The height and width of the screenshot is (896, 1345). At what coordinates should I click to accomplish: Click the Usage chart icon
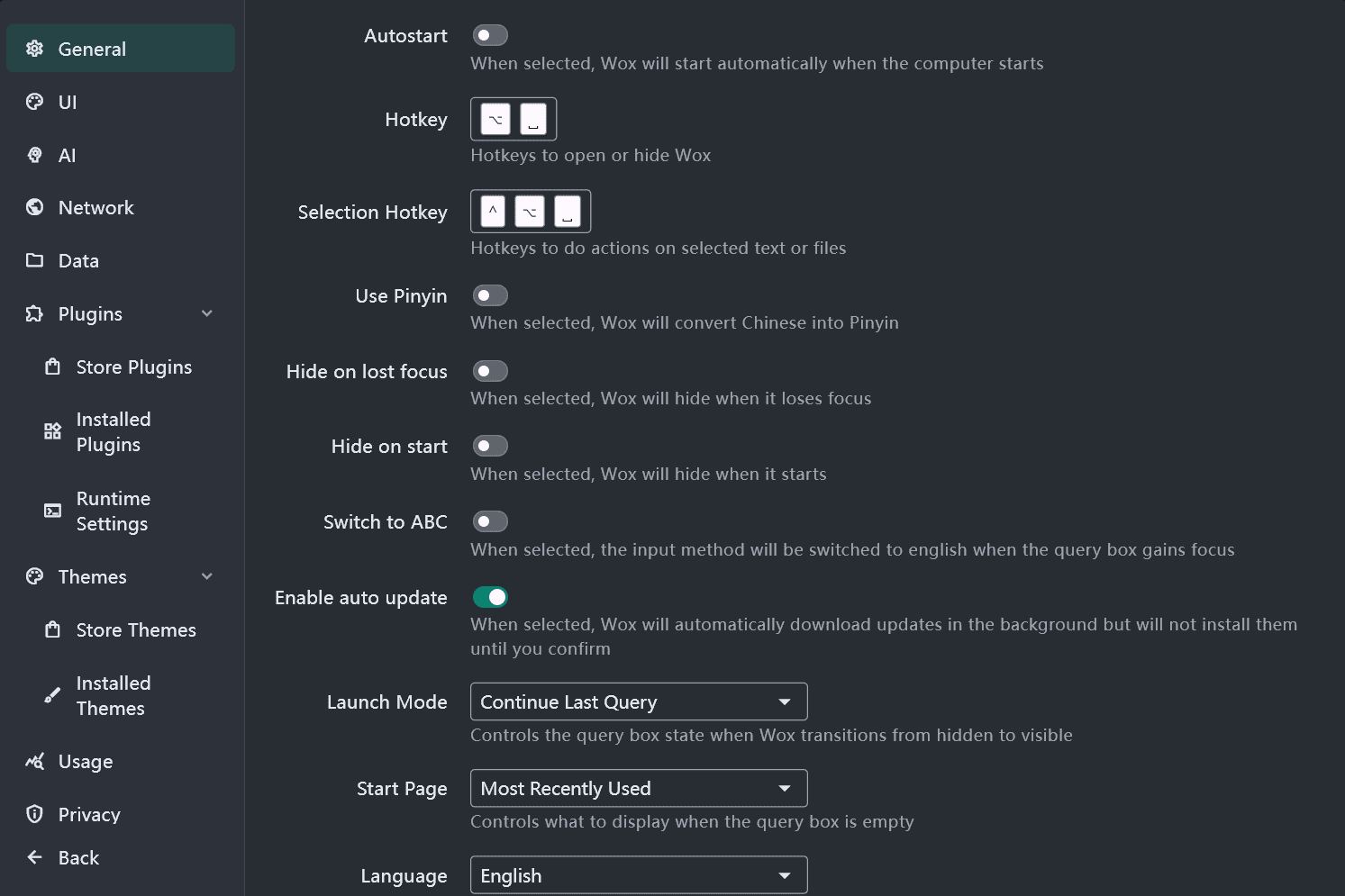coord(35,761)
